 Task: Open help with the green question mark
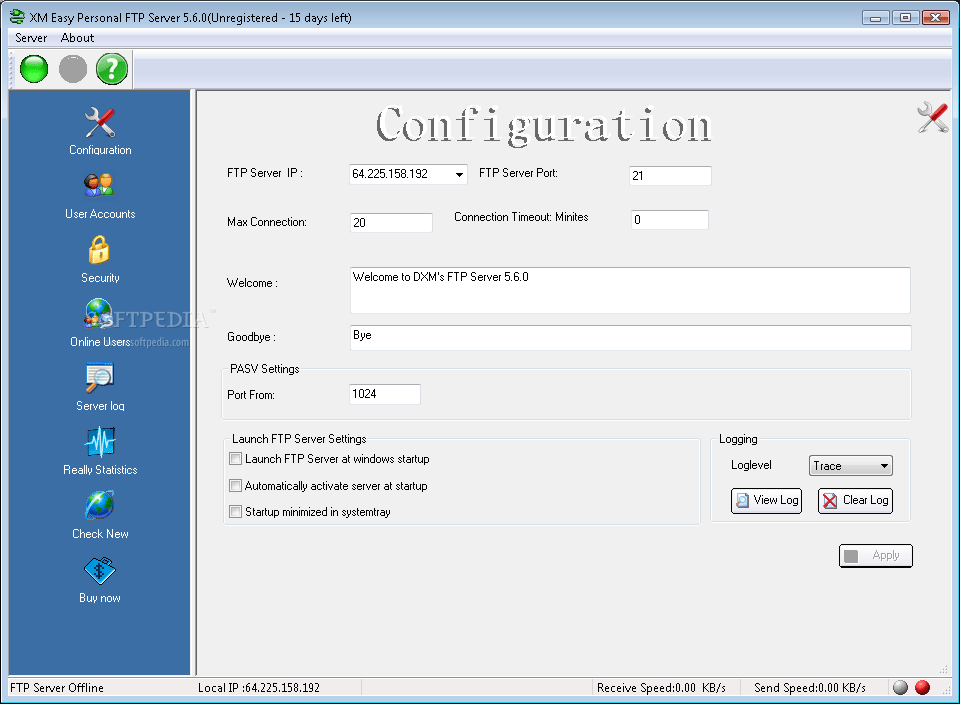(112, 69)
